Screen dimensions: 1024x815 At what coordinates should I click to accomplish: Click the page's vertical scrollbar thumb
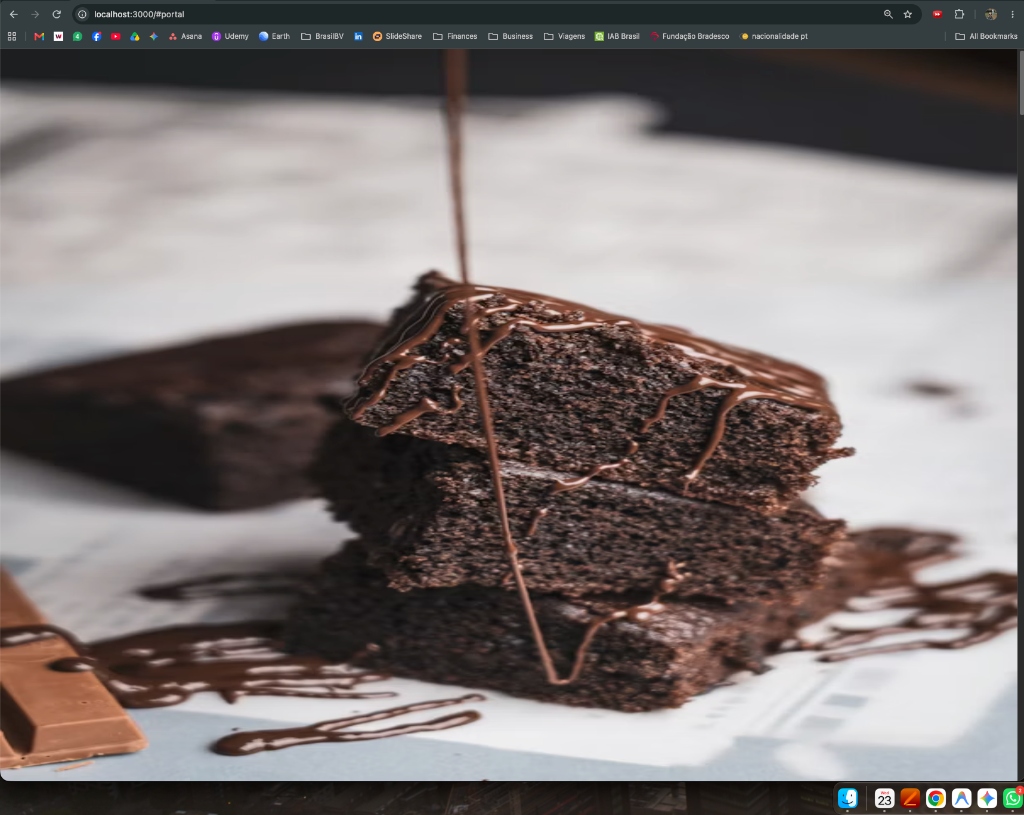pyautogui.click(x=1021, y=84)
